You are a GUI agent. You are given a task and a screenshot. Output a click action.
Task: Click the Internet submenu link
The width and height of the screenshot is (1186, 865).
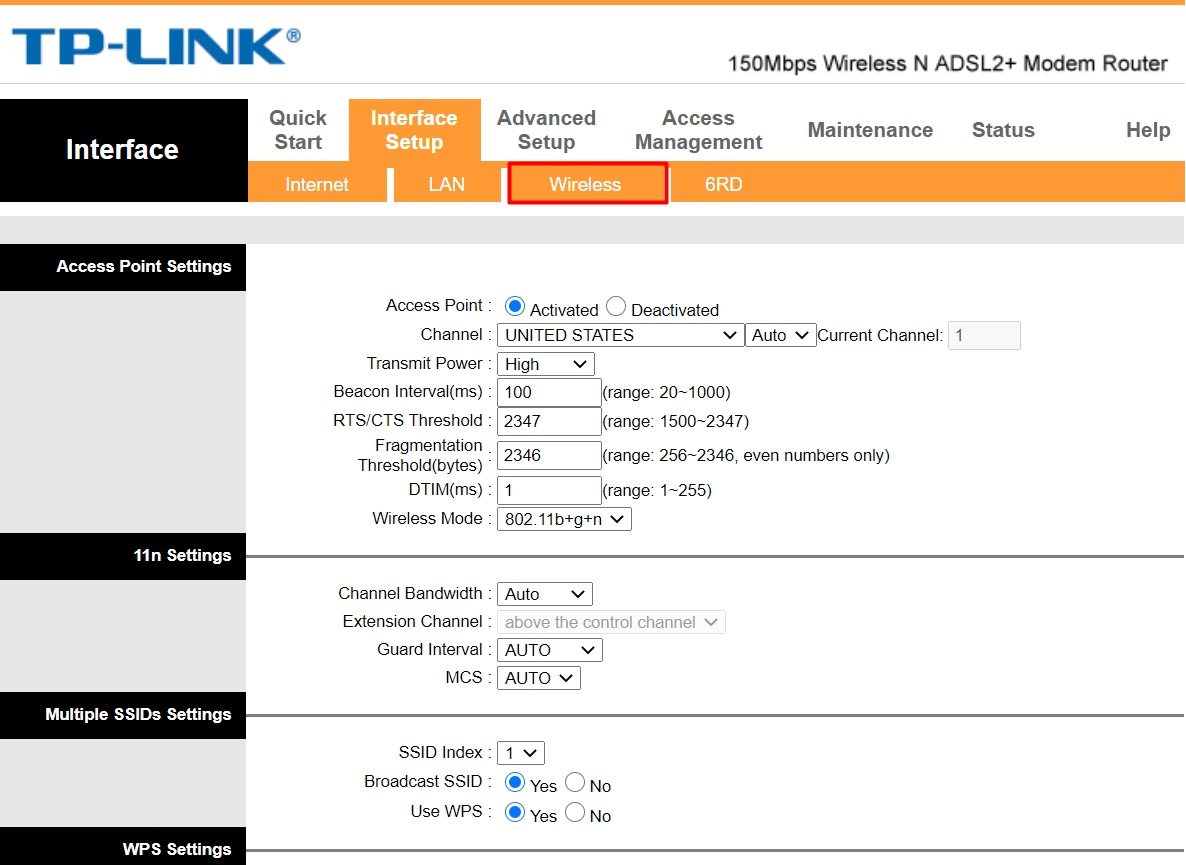pos(317,185)
